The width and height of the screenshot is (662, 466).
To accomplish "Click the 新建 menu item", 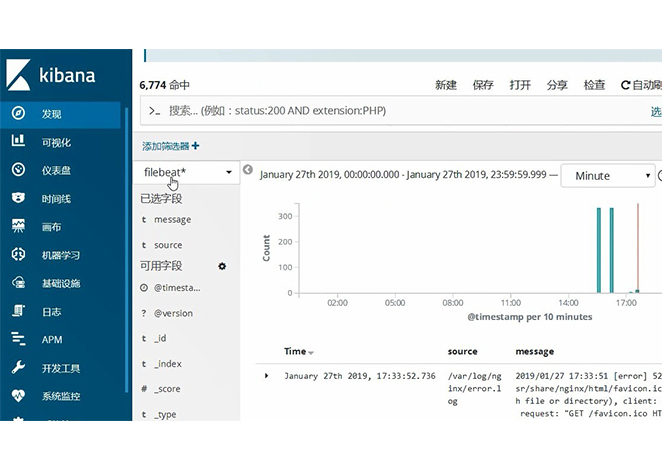I will pos(446,86).
